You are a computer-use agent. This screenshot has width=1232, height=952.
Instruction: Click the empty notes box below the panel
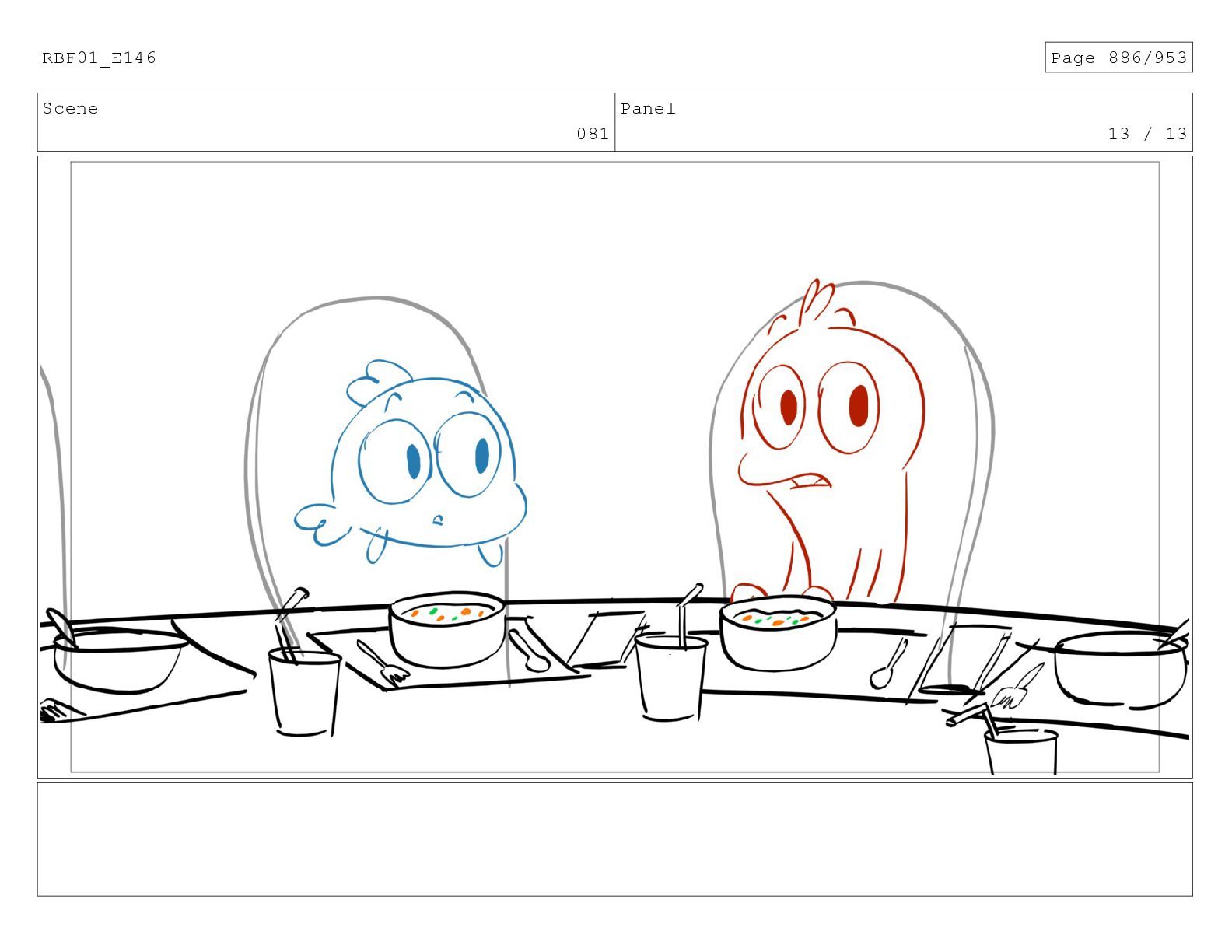tap(615, 839)
